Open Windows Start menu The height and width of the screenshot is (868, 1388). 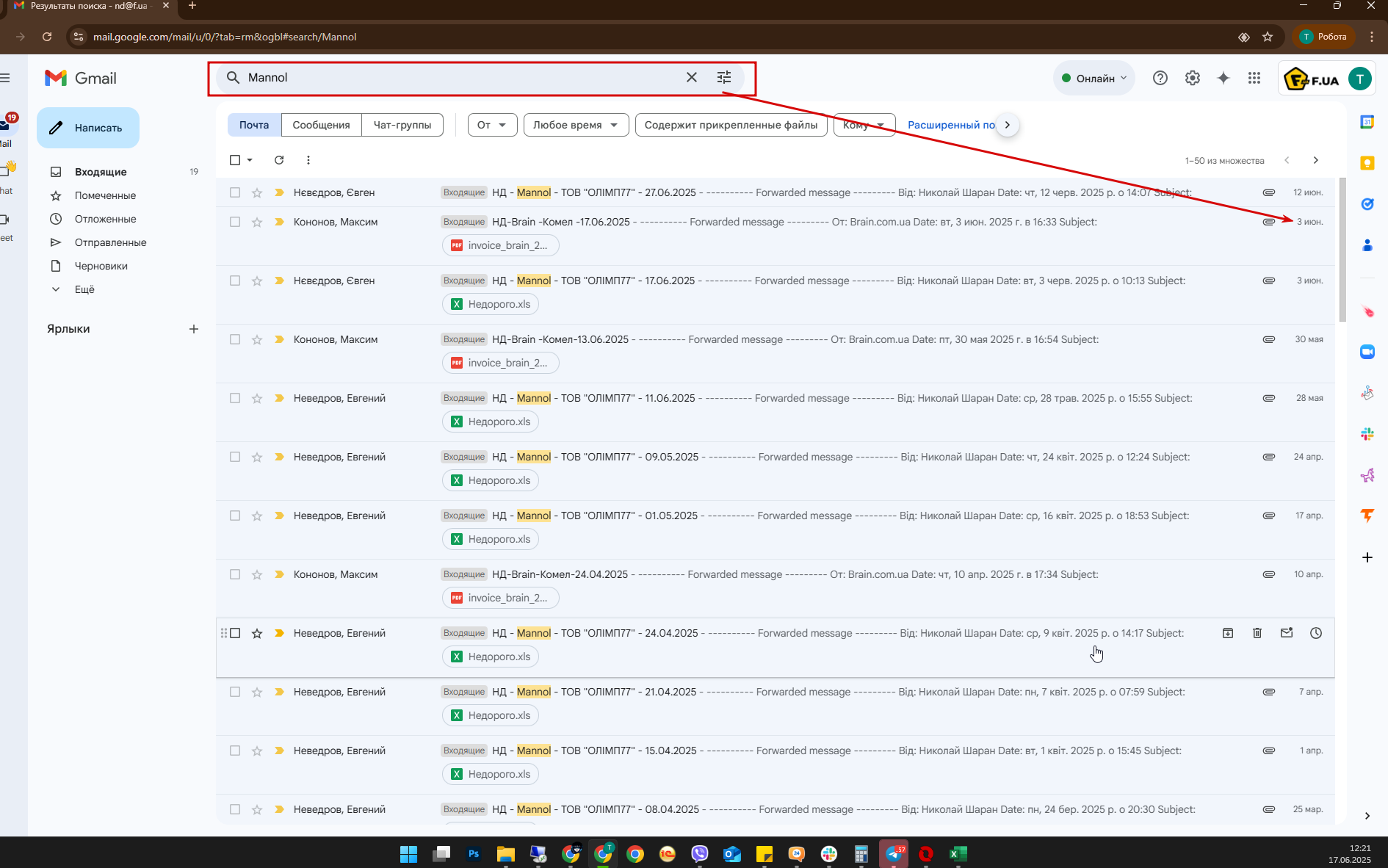pos(409,853)
